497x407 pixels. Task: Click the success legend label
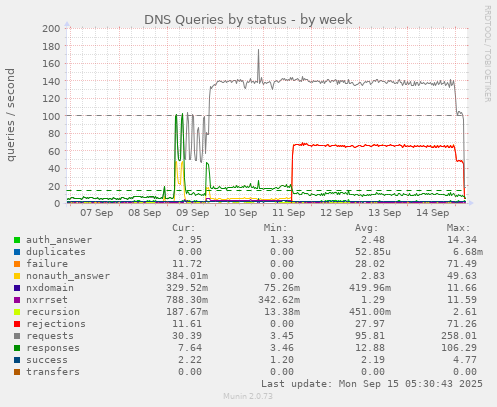click(47, 360)
